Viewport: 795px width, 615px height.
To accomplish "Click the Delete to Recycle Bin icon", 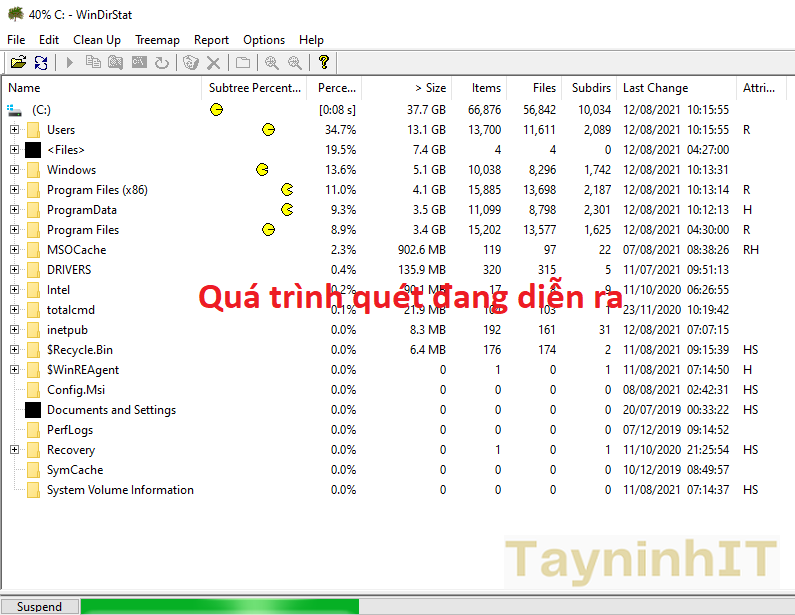I will [190, 63].
